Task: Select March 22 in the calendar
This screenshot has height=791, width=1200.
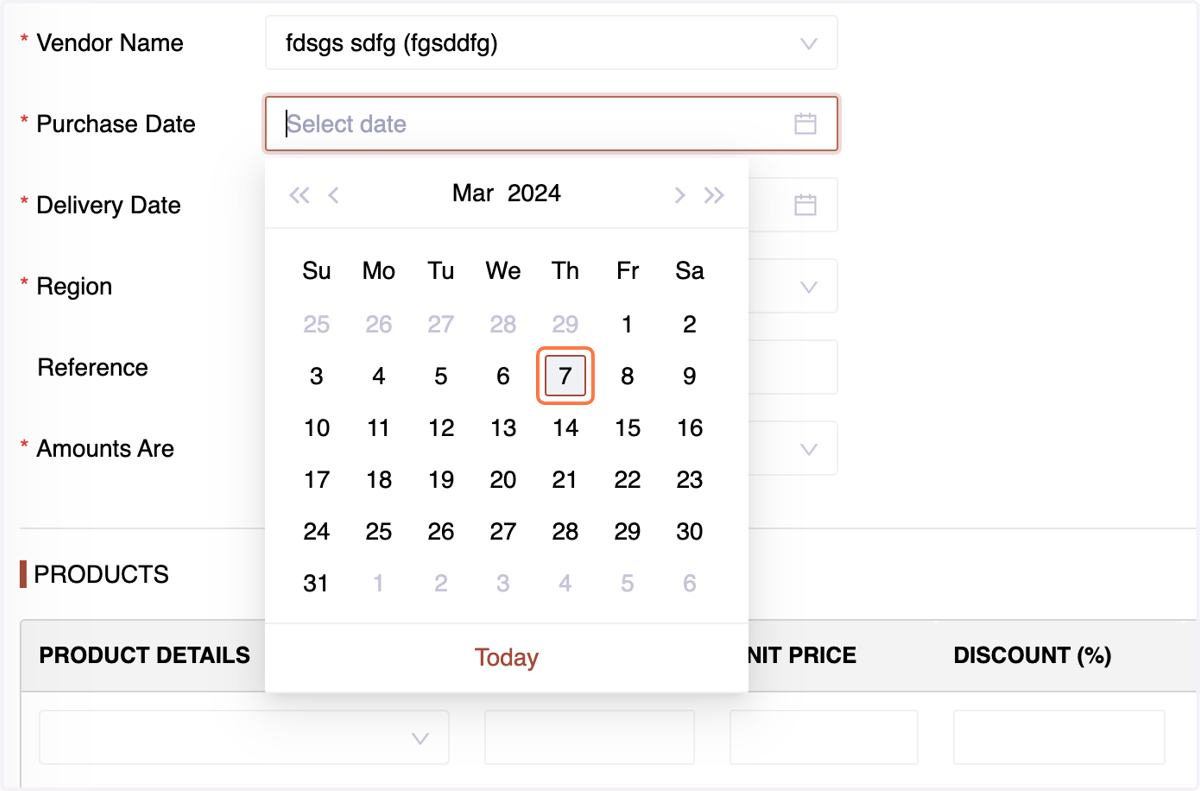Action: point(627,480)
